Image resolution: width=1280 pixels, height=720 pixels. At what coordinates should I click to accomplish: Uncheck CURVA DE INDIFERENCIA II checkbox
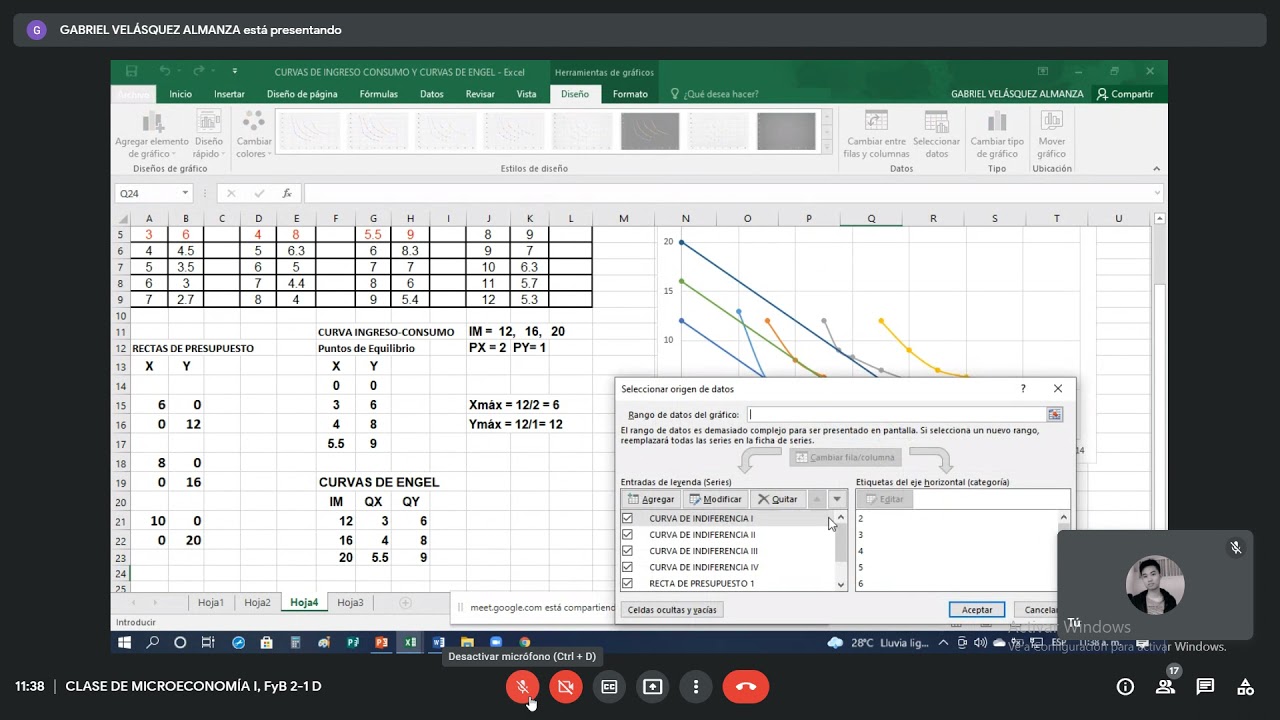(x=627, y=534)
